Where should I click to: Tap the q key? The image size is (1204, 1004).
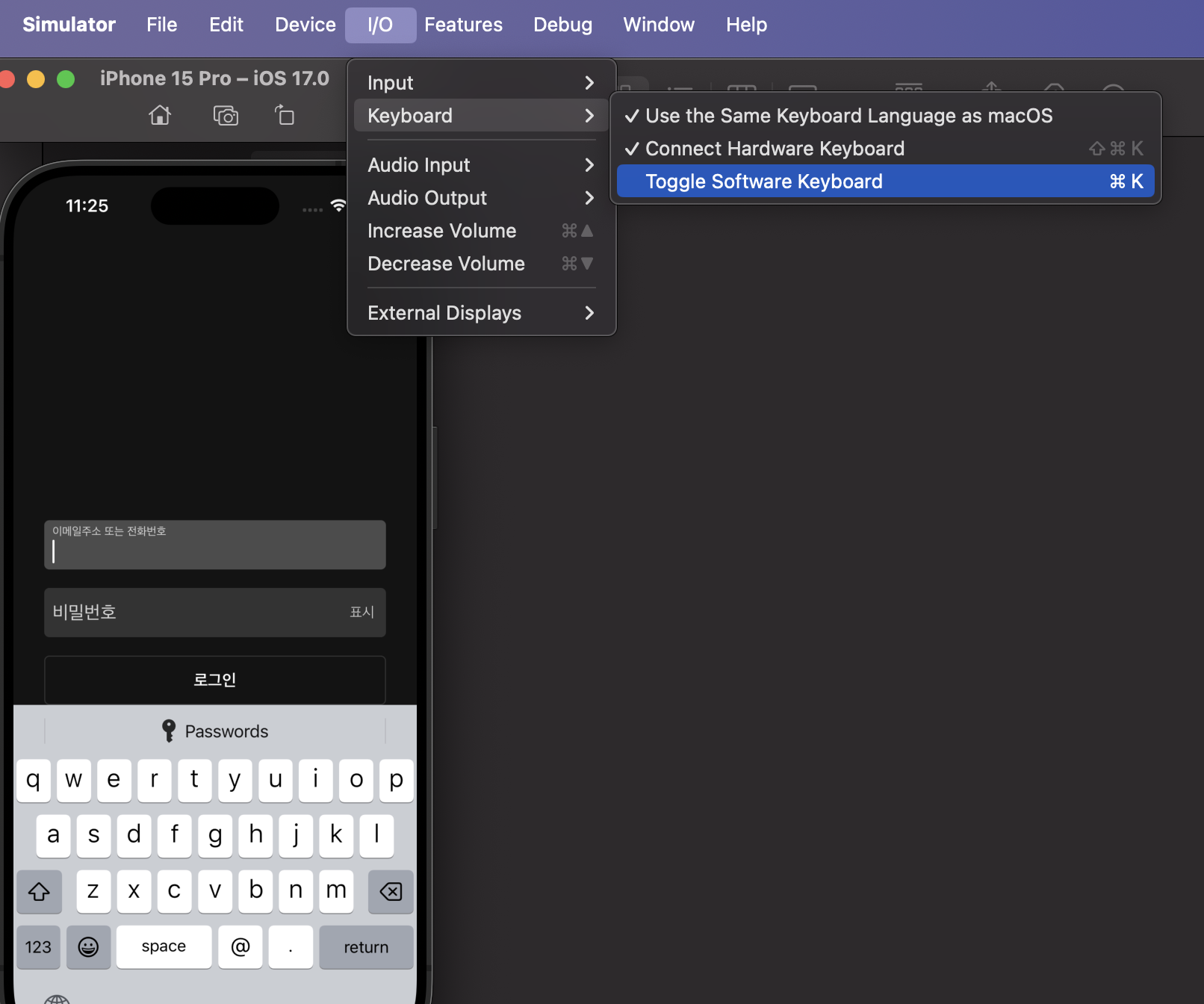click(34, 780)
